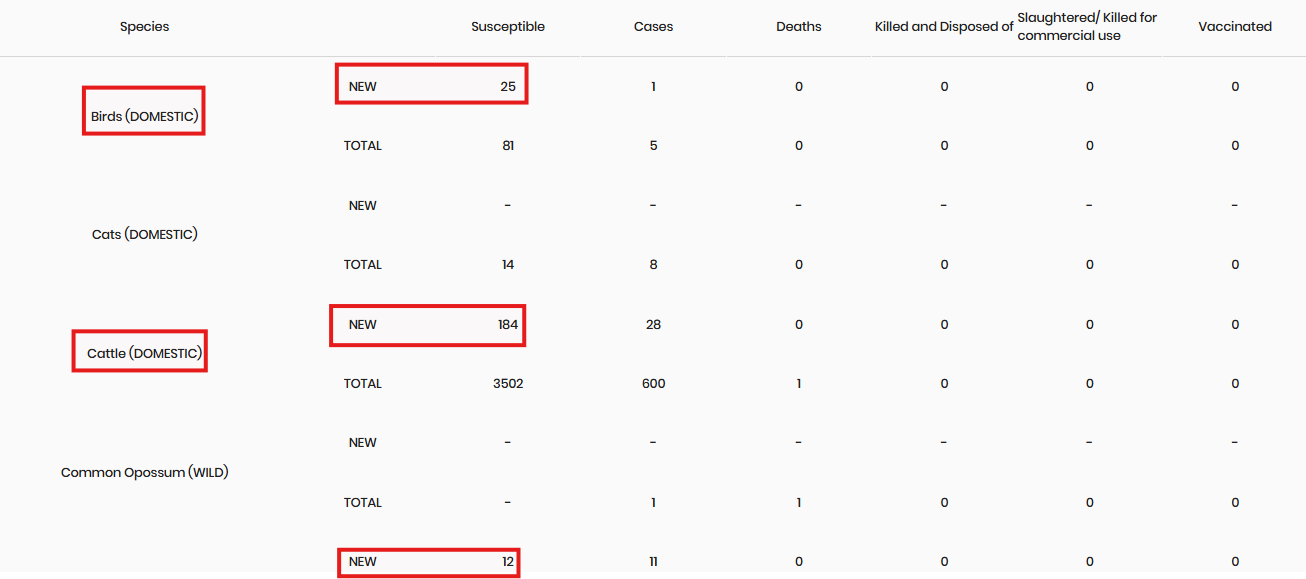Select total cases value 8 for Cats
Image resolution: width=1306 pixels, height=579 pixels.
(x=653, y=265)
